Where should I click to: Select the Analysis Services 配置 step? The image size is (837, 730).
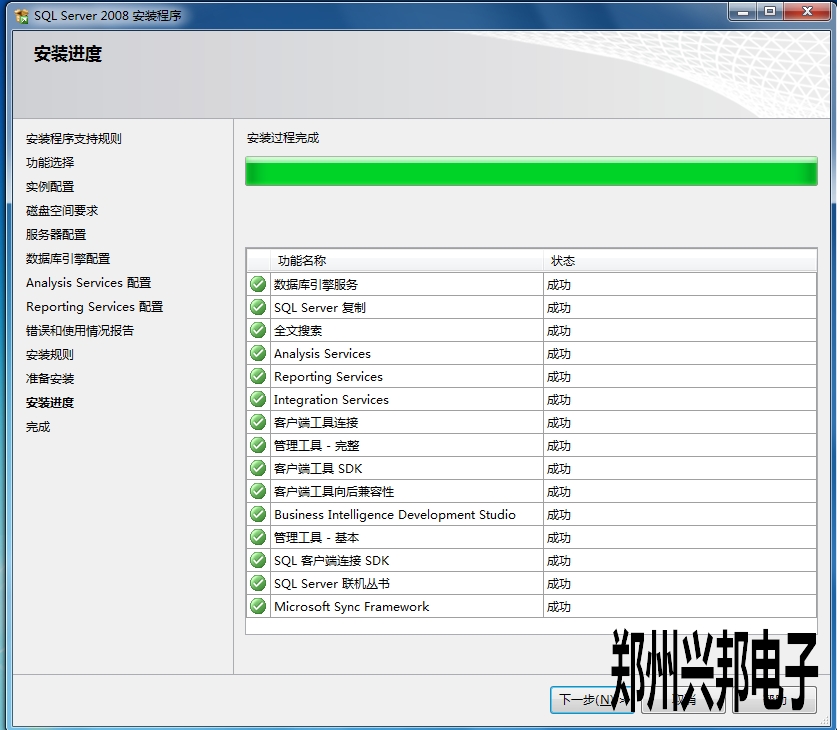pos(89,283)
